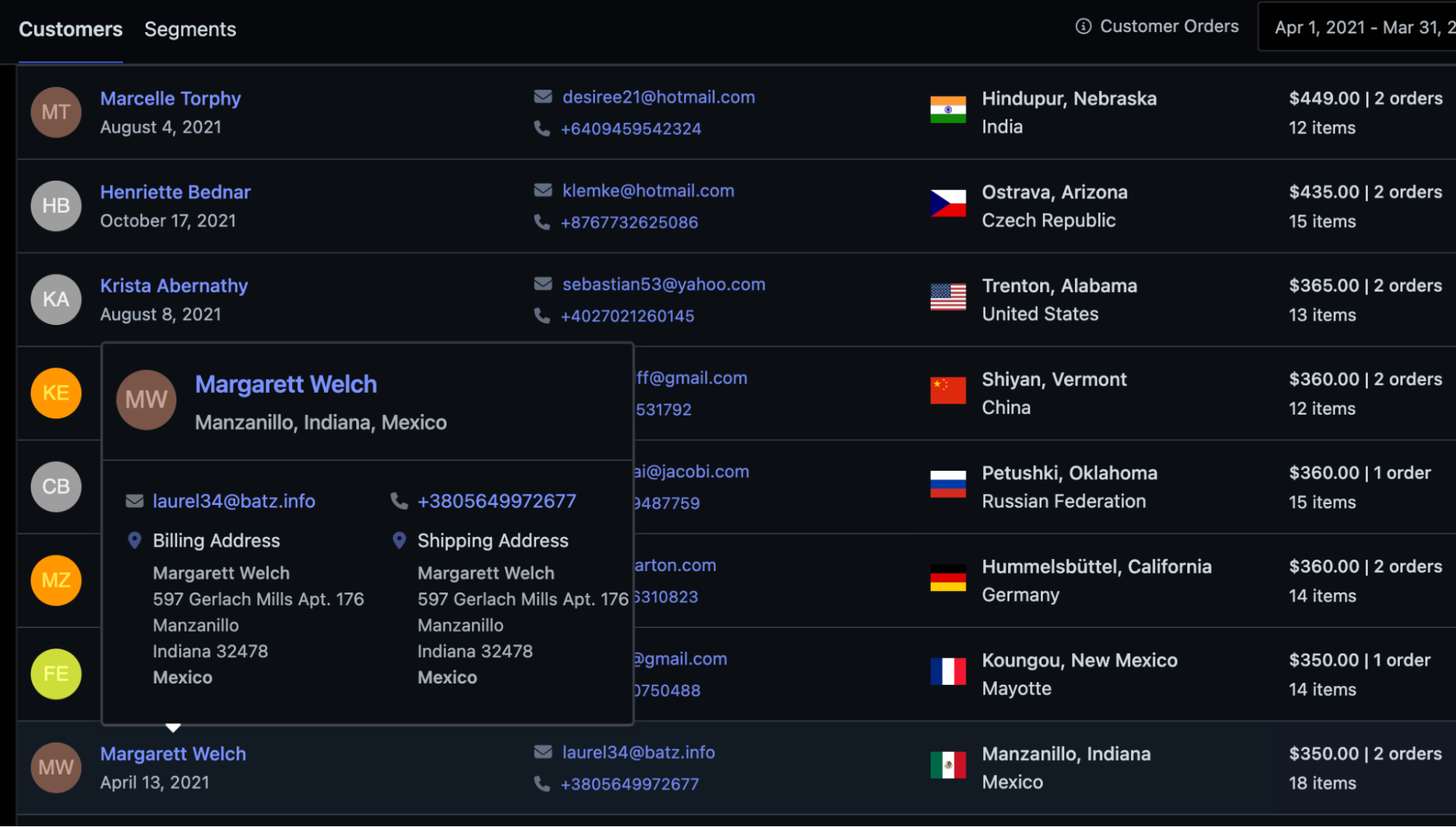Click phone icon next to +4027021260145
Viewport: 1456px width, 827px height.
[542, 315]
